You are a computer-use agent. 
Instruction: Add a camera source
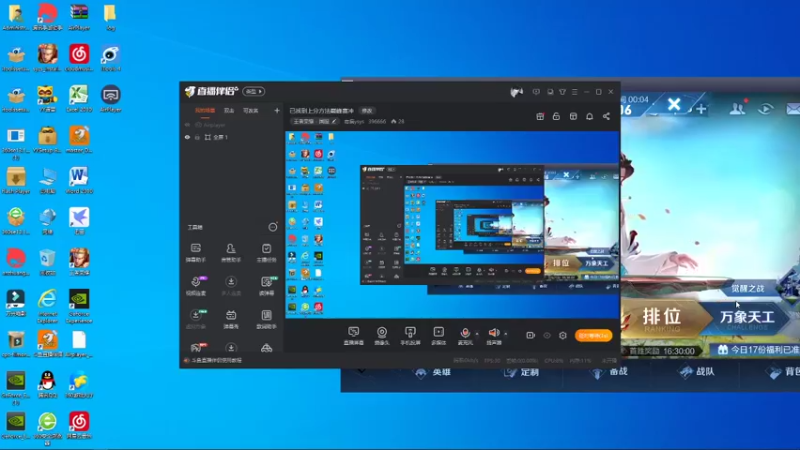[382, 336]
